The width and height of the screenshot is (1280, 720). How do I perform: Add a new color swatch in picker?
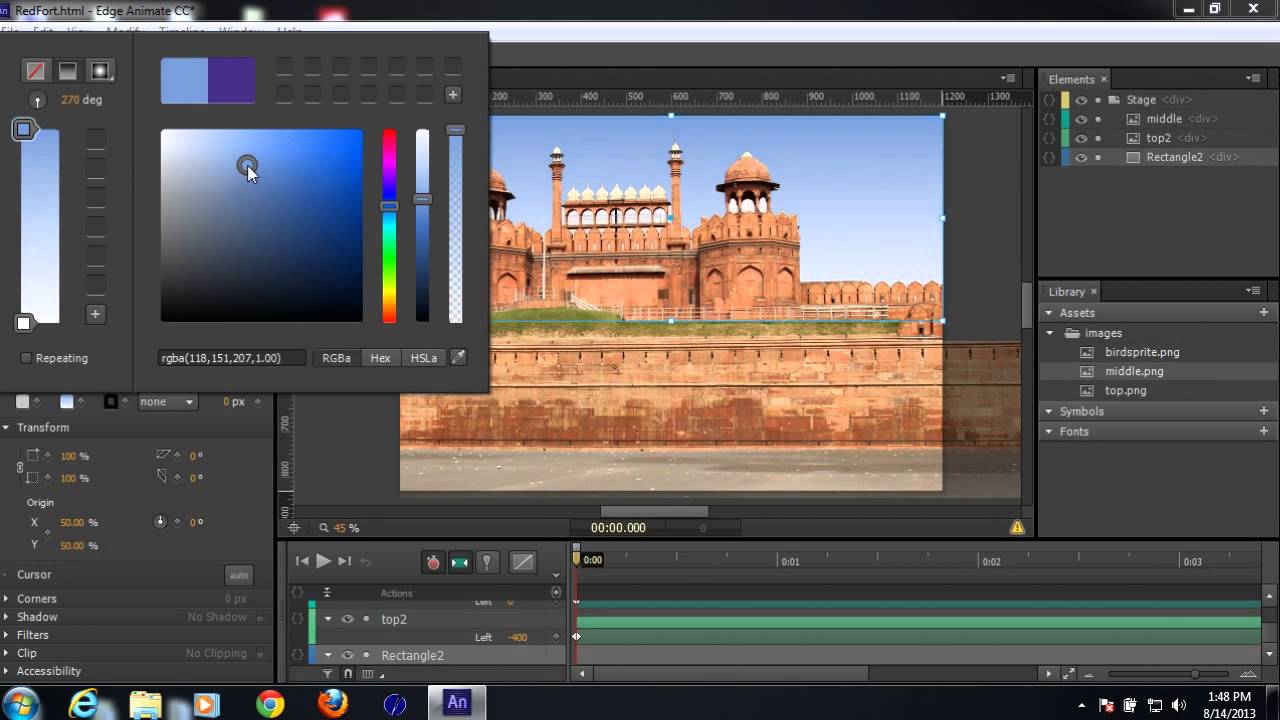453,95
